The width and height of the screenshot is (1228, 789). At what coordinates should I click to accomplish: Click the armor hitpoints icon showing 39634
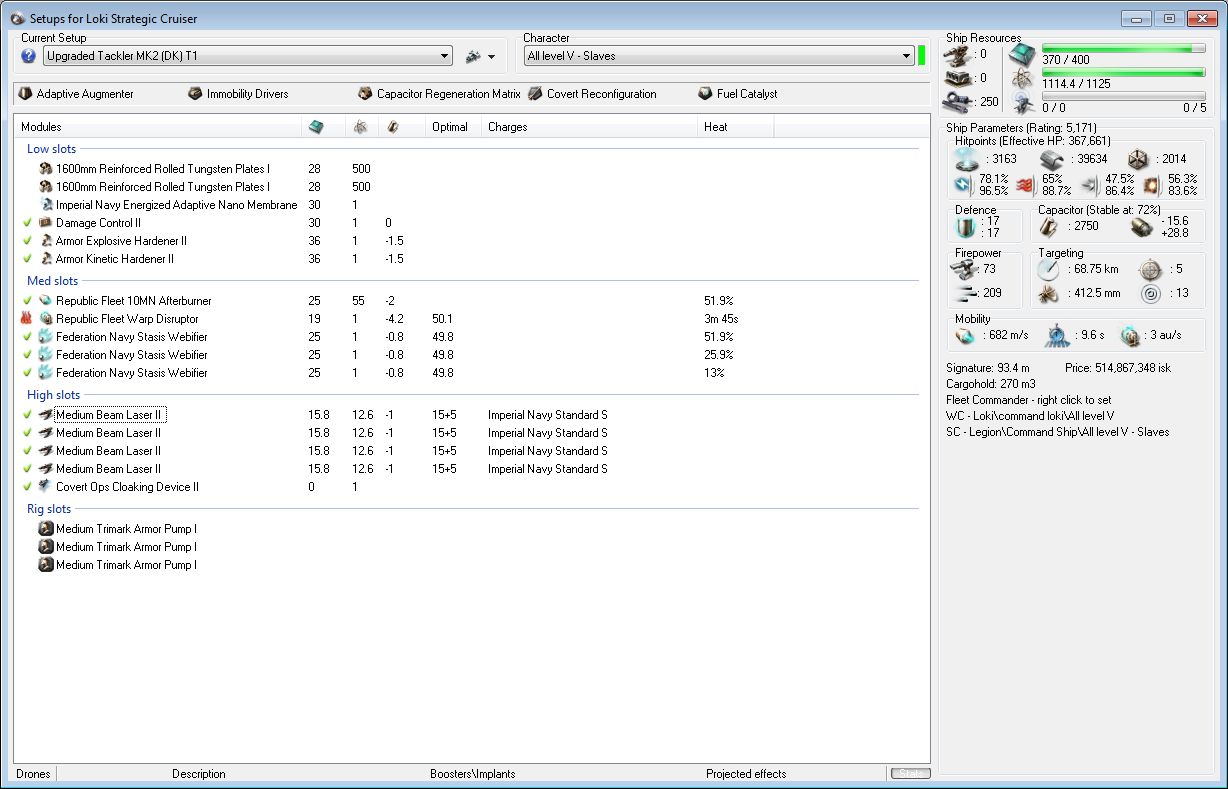1051,160
